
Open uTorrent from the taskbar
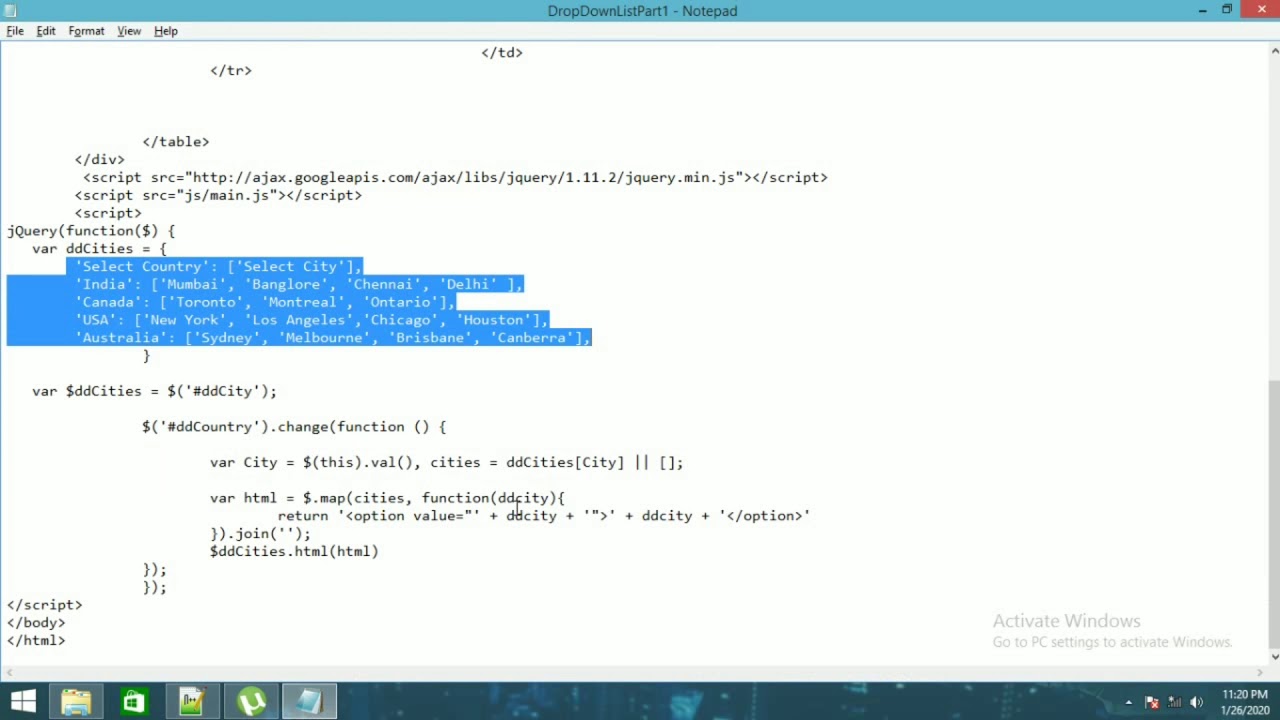click(x=251, y=702)
